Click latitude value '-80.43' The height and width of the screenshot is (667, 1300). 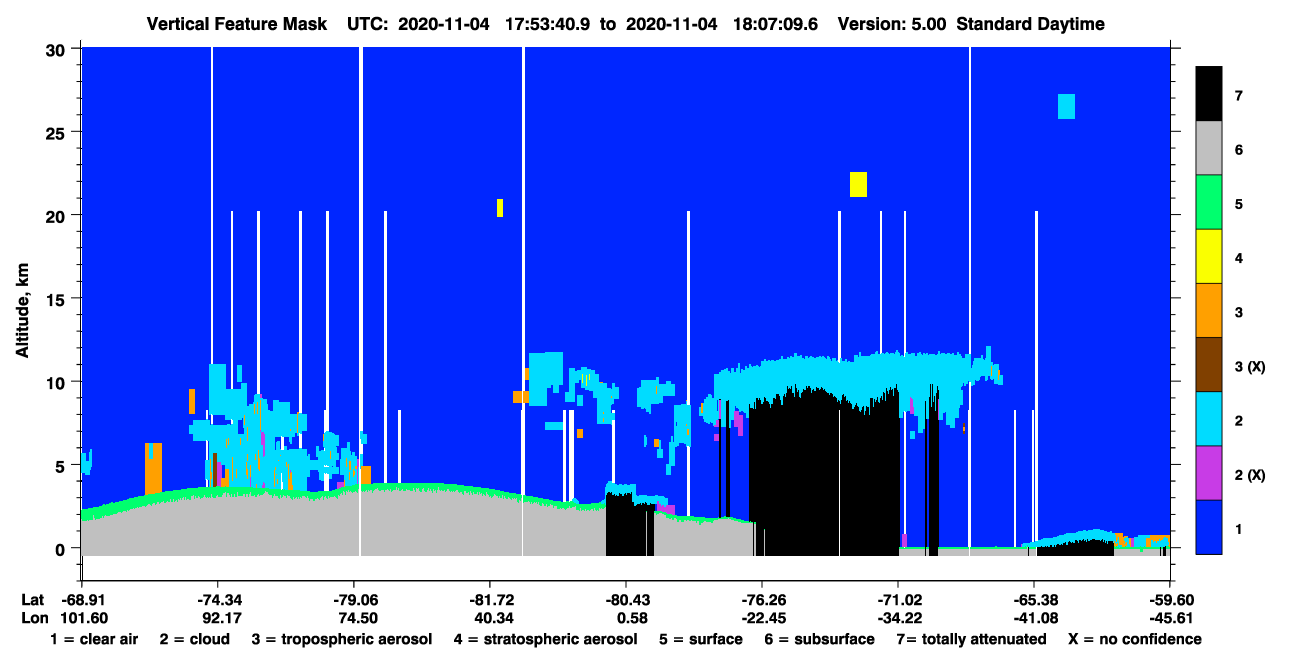(x=626, y=600)
